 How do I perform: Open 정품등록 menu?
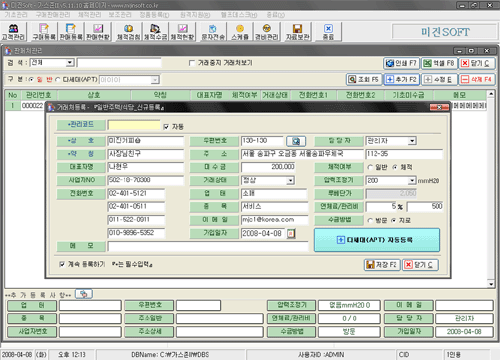(x=154, y=15)
